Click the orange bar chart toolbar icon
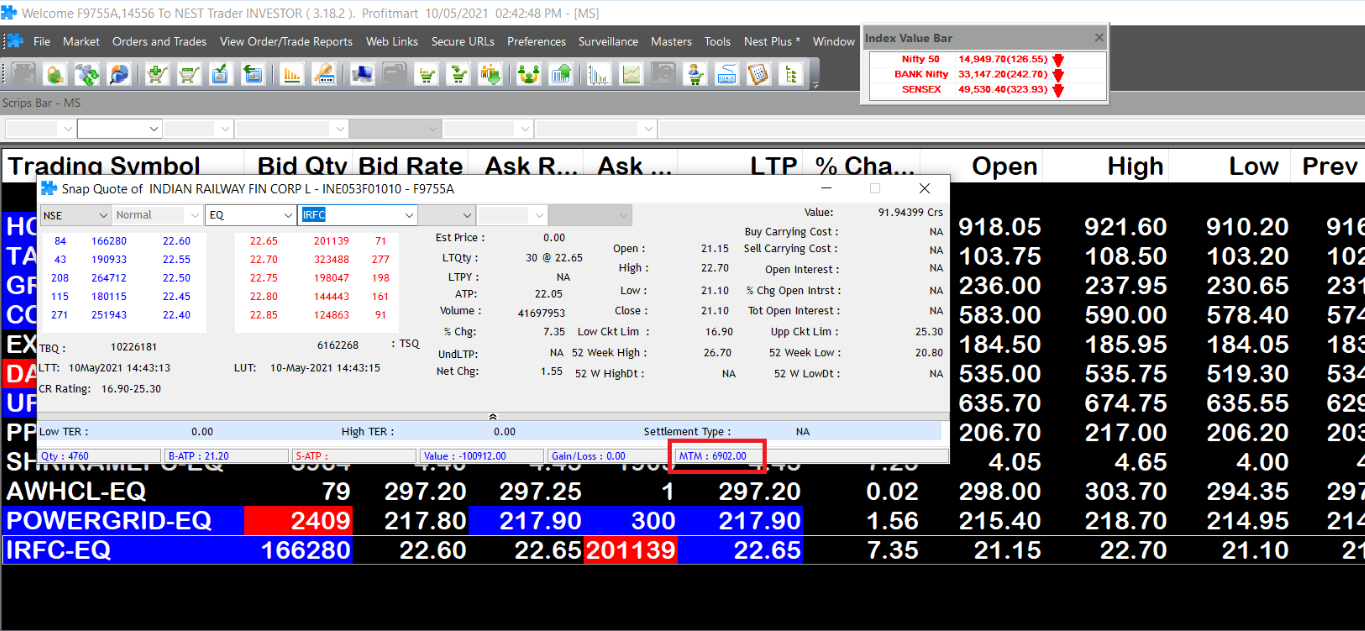1365x631 pixels. click(x=292, y=74)
